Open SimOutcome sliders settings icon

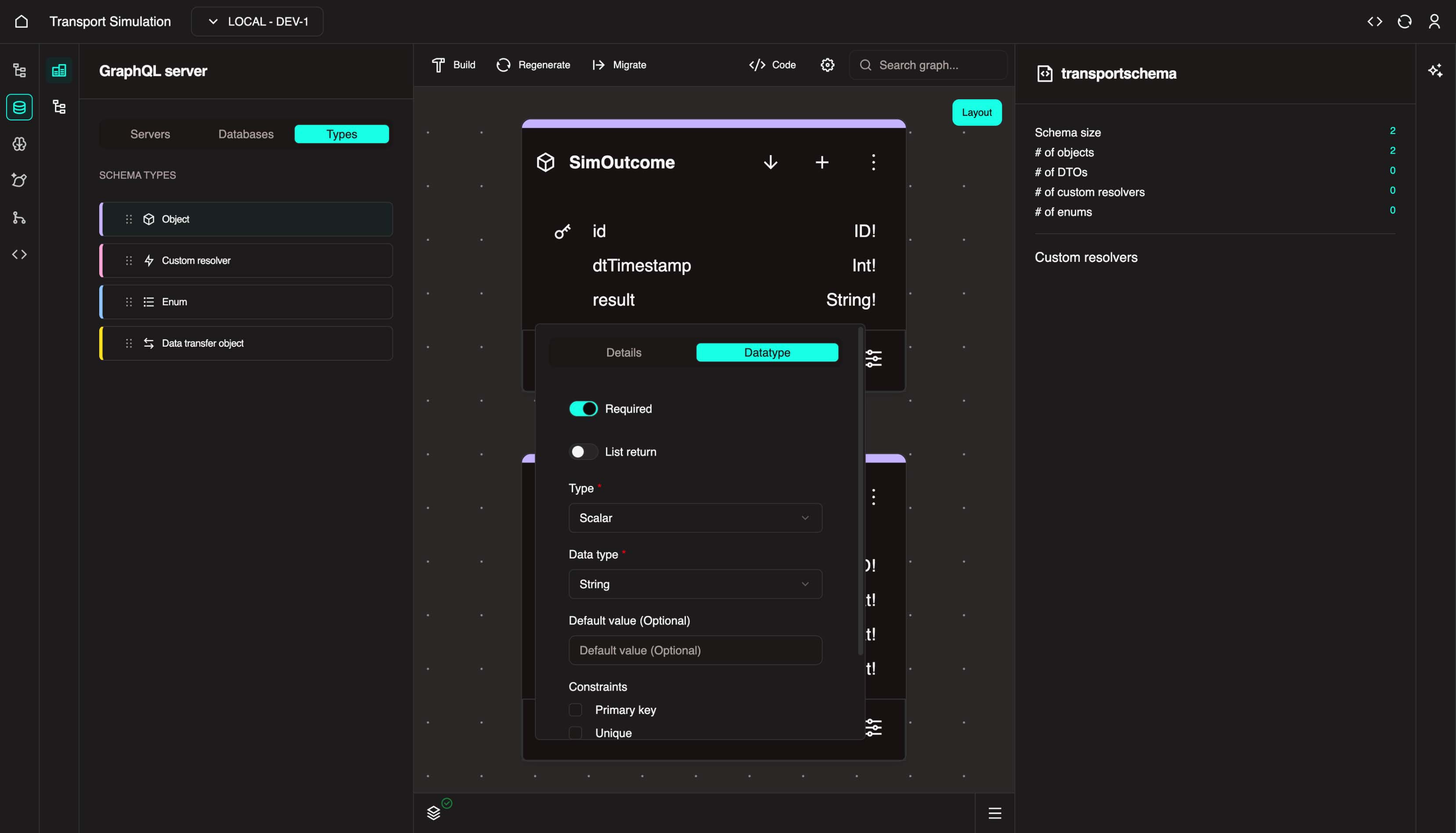coord(873,359)
